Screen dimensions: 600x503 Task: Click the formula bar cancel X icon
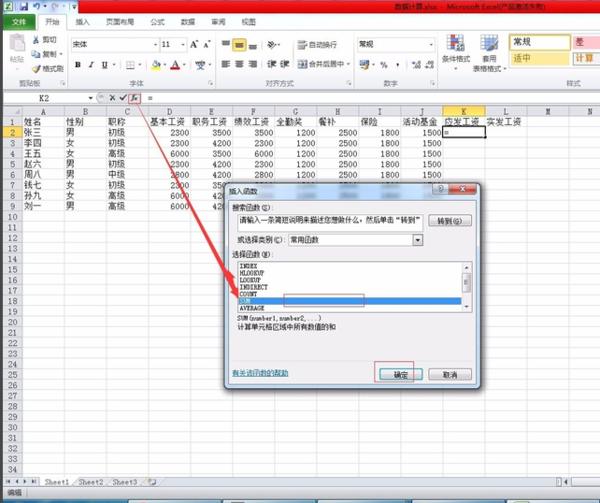[111, 98]
